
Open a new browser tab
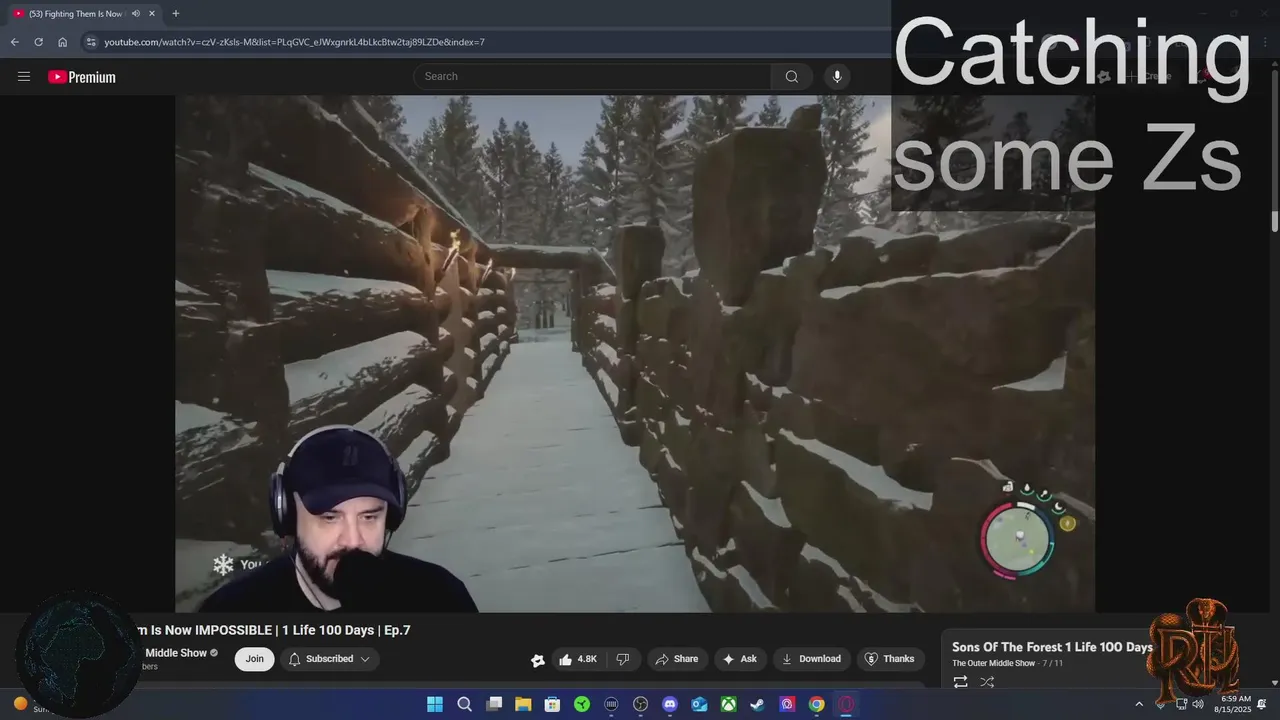pos(176,14)
